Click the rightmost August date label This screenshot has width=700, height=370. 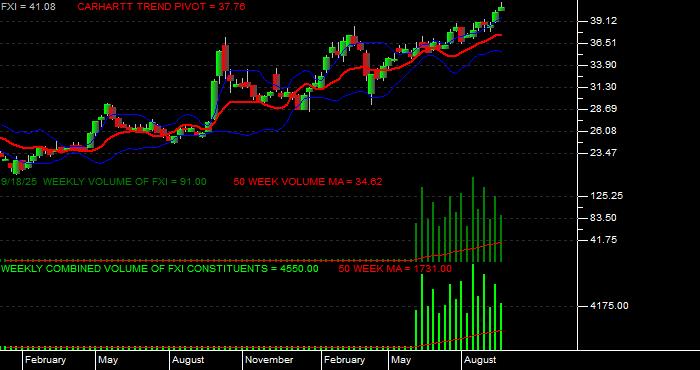480,360
